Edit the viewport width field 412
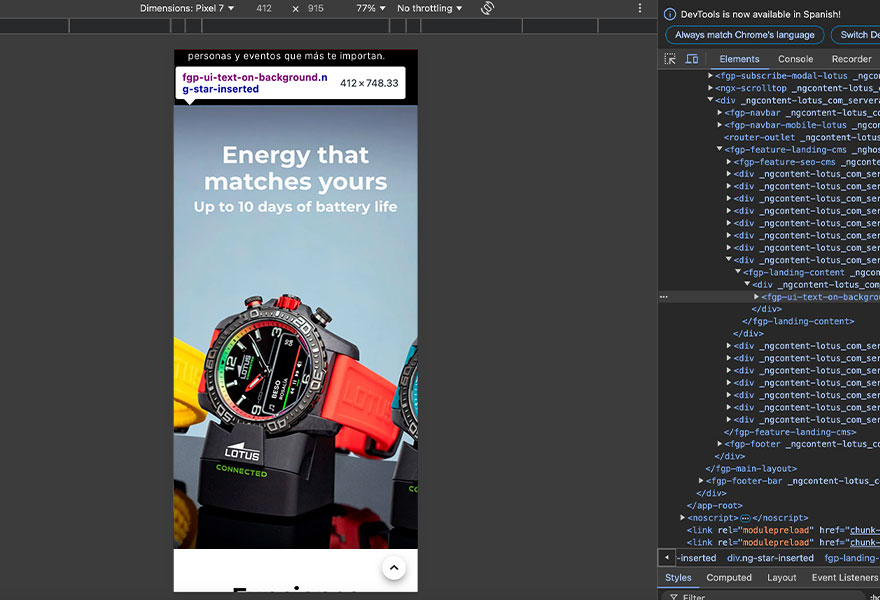The width and height of the screenshot is (880, 600). (x=264, y=8)
